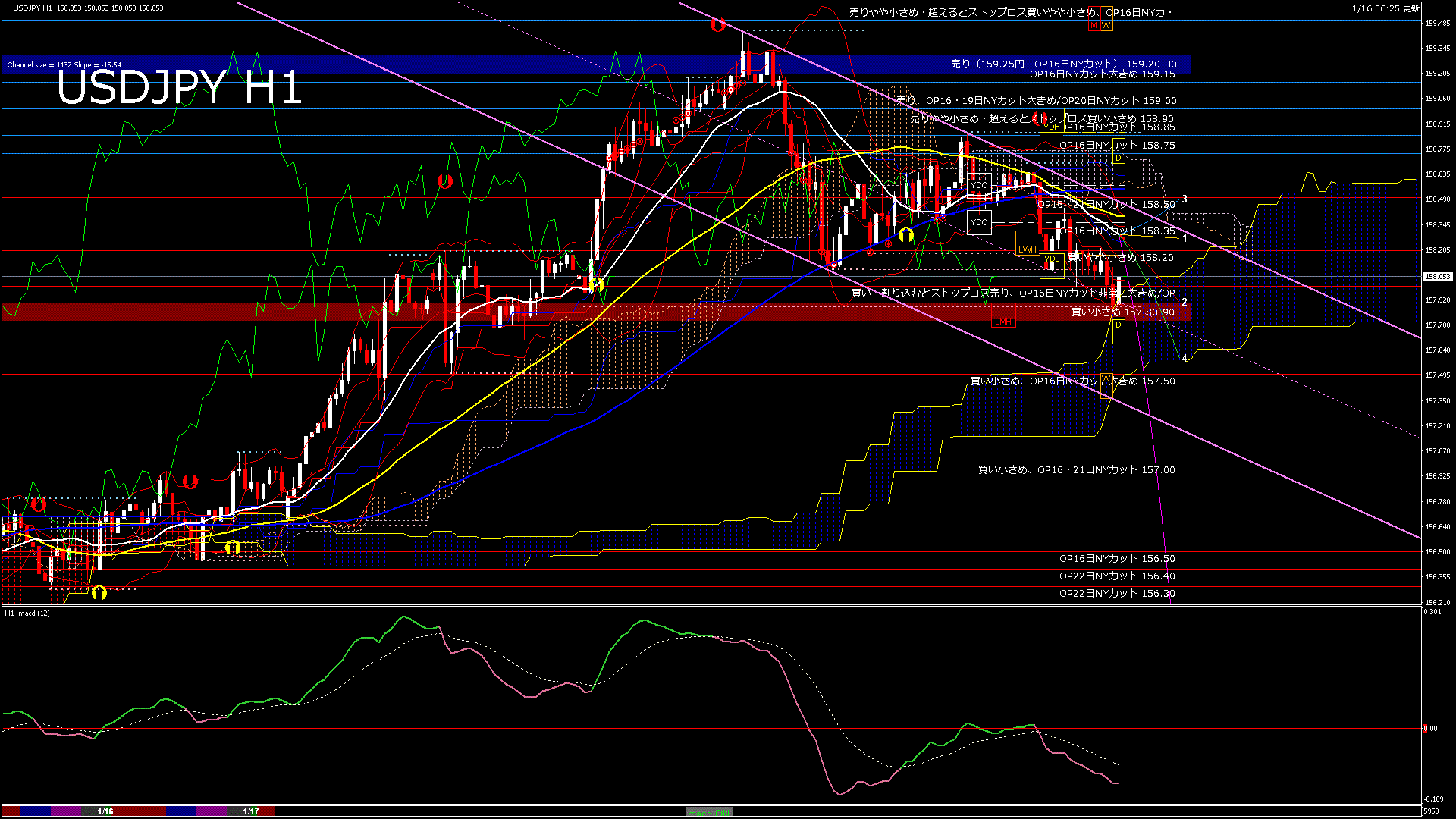1456x819 pixels.
Task: Select the 1/16 date segment
Action: point(105,811)
